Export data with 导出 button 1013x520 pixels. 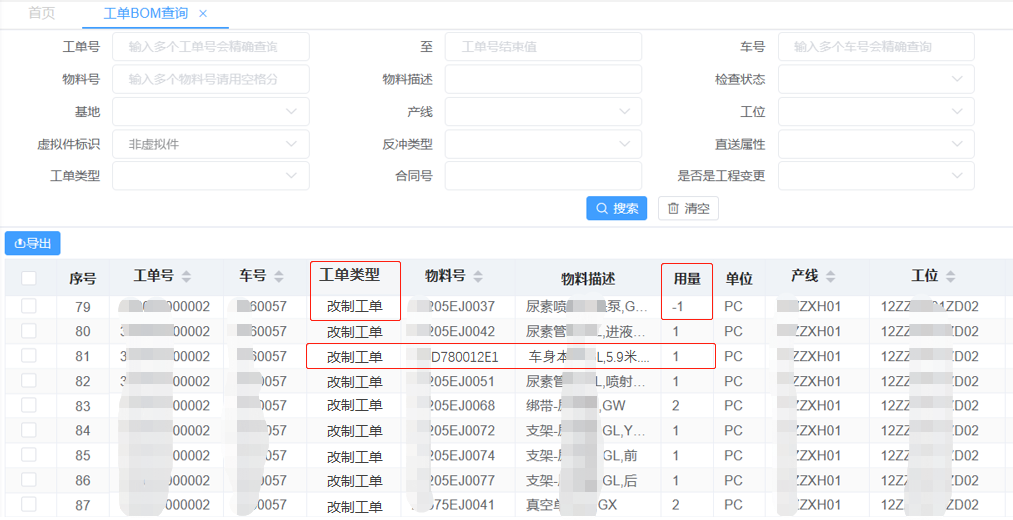33,243
